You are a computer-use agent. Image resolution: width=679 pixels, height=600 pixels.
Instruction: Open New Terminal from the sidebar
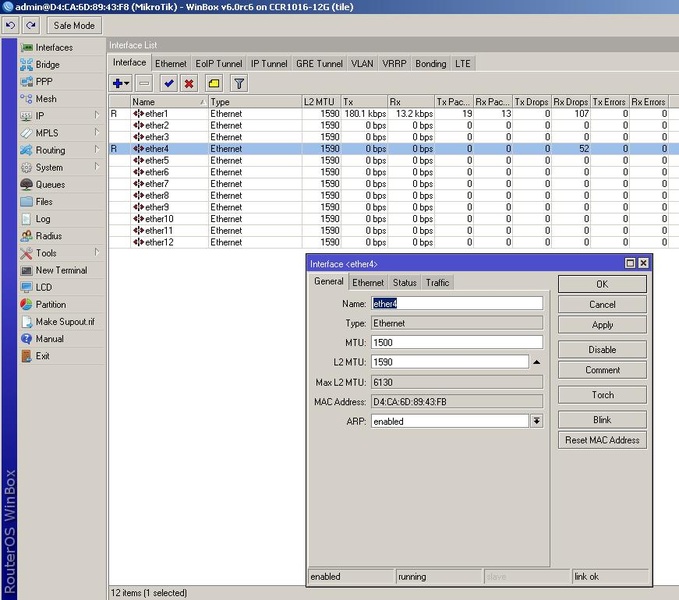[x=61, y=270]
